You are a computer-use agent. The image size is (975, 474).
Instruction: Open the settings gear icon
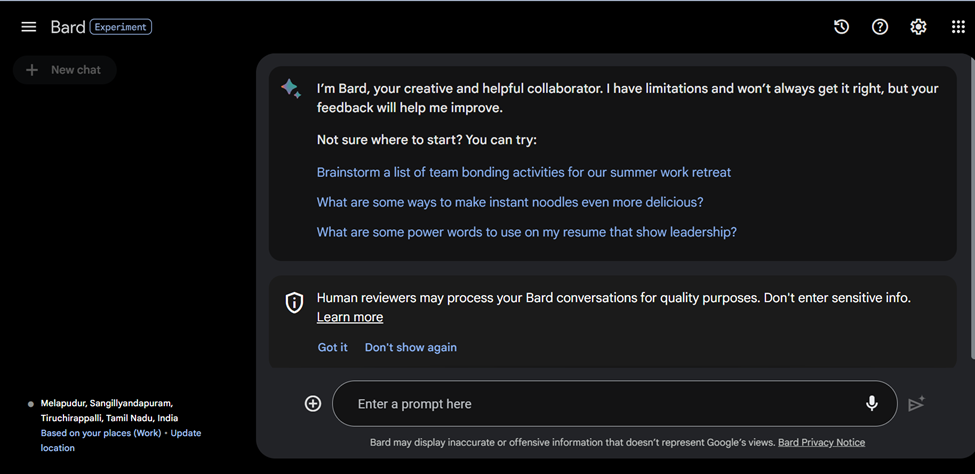918,27
